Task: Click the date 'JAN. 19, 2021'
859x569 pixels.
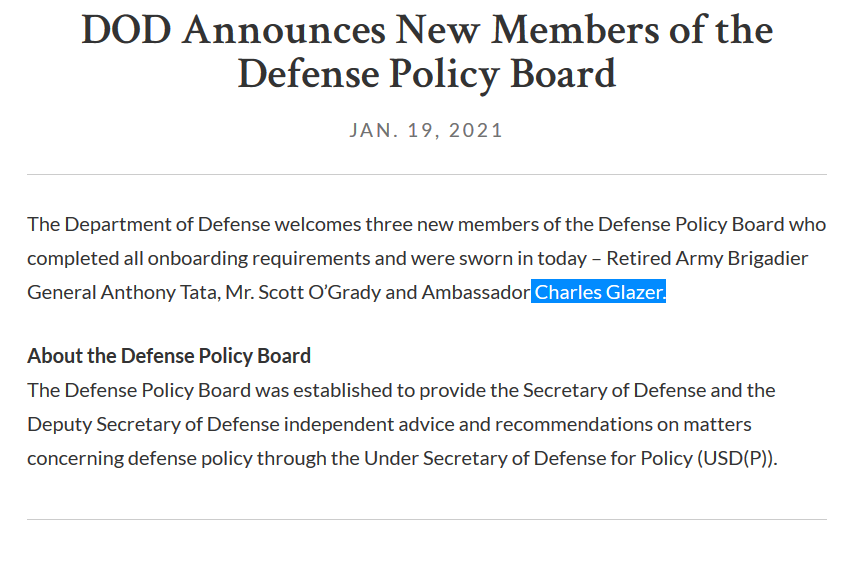Action: [426, 130]
